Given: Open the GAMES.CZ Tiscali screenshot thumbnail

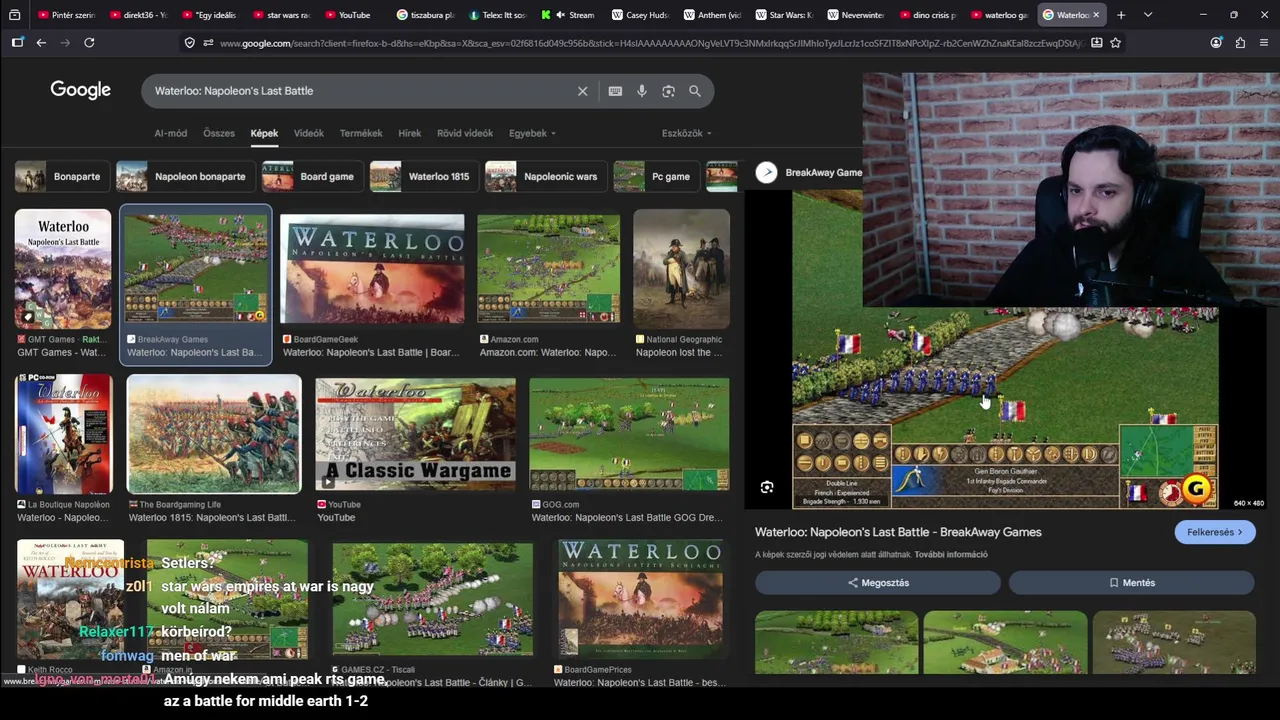Looking at the screenshot, I should point(432,599).
